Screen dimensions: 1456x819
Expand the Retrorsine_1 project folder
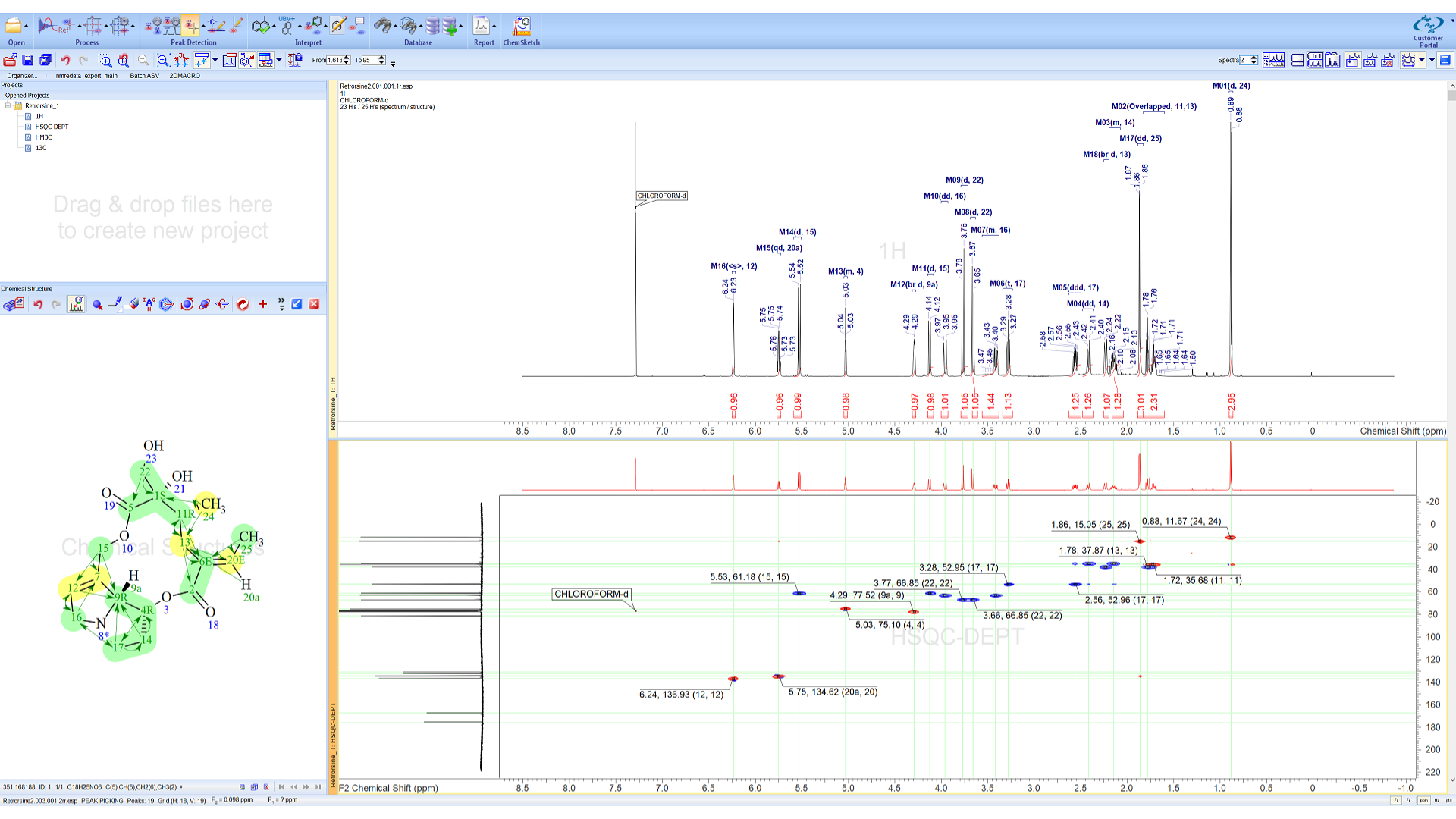[x=8, y=105]
